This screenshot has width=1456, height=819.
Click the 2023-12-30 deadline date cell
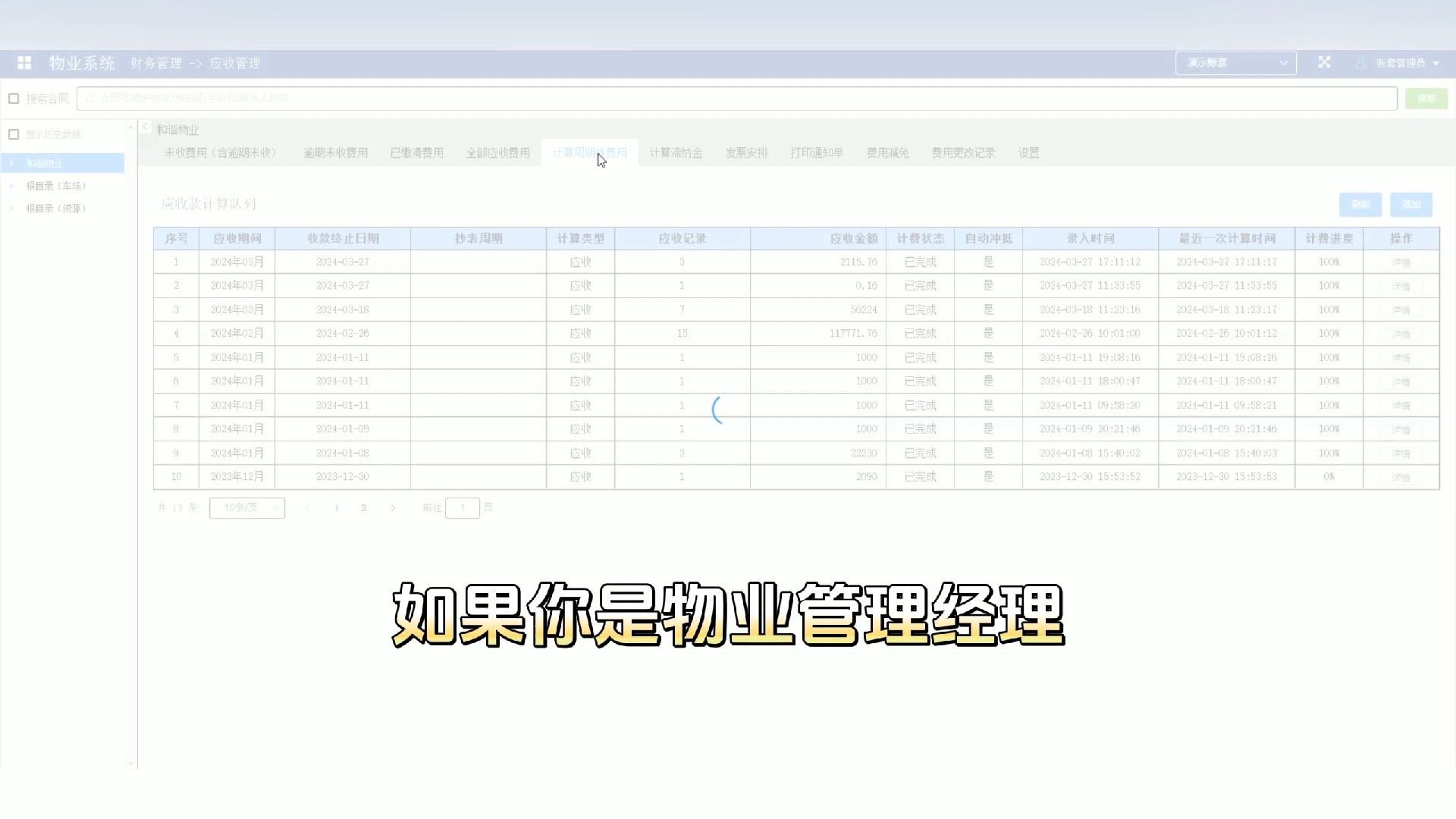[343, 477]
